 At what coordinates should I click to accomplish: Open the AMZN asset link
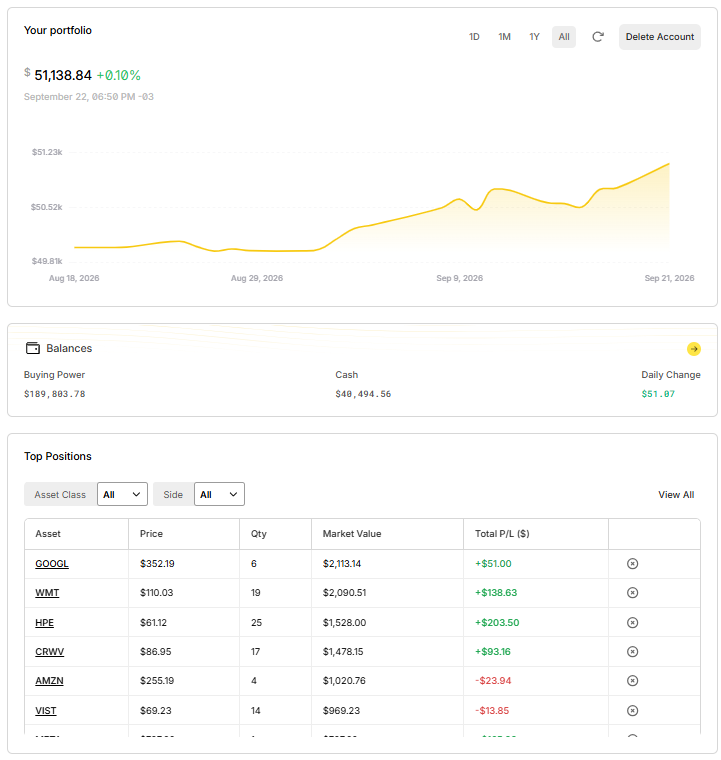[49, 681]
